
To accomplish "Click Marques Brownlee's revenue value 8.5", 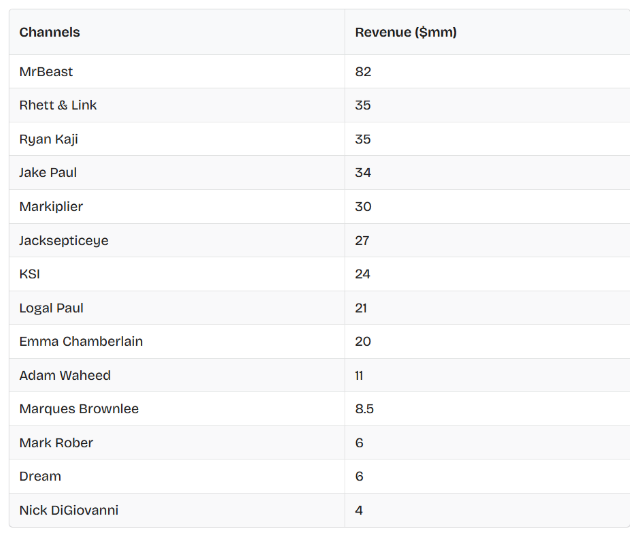I will tap(365, 409).
